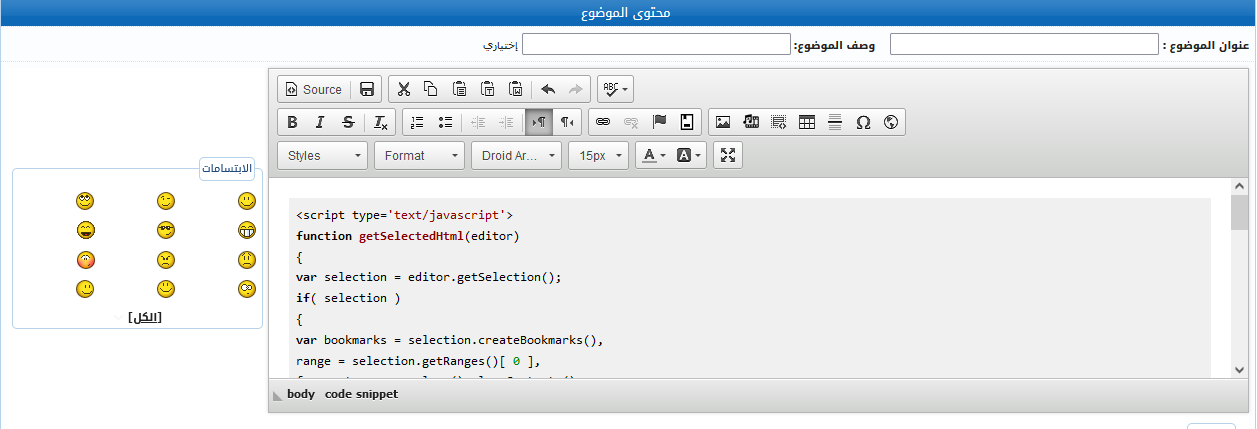Insert the sad smiley

[247, 260]
